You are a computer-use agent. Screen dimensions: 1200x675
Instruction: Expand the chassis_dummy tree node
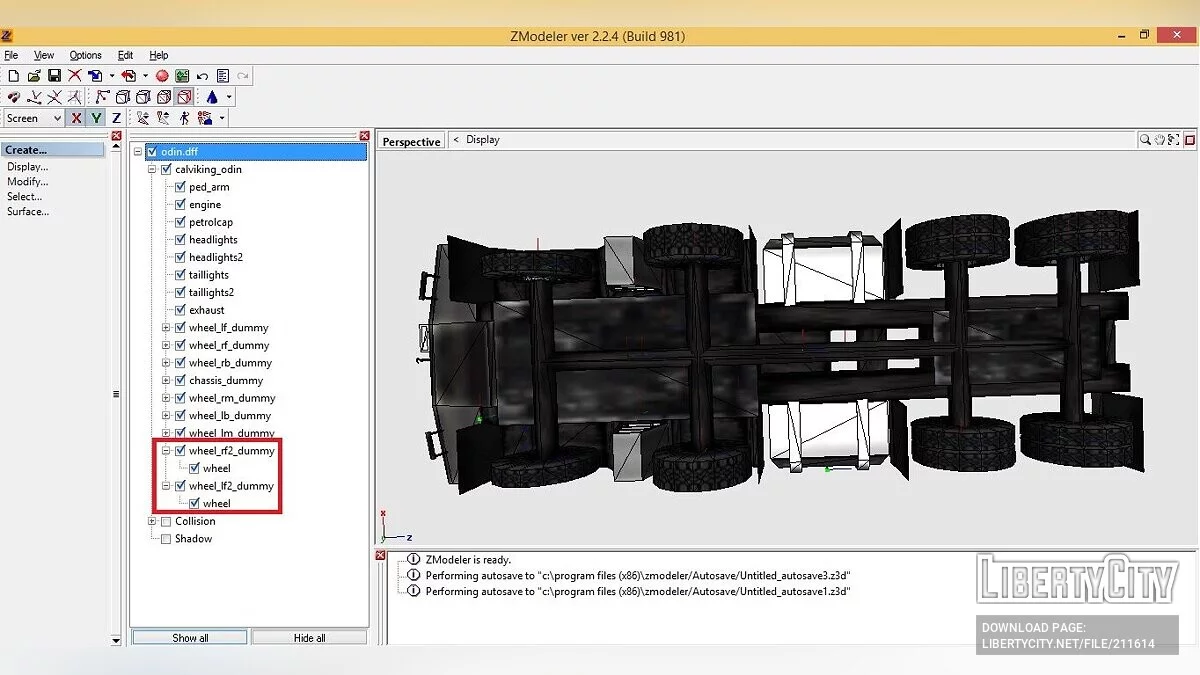(x=167, y=381)
